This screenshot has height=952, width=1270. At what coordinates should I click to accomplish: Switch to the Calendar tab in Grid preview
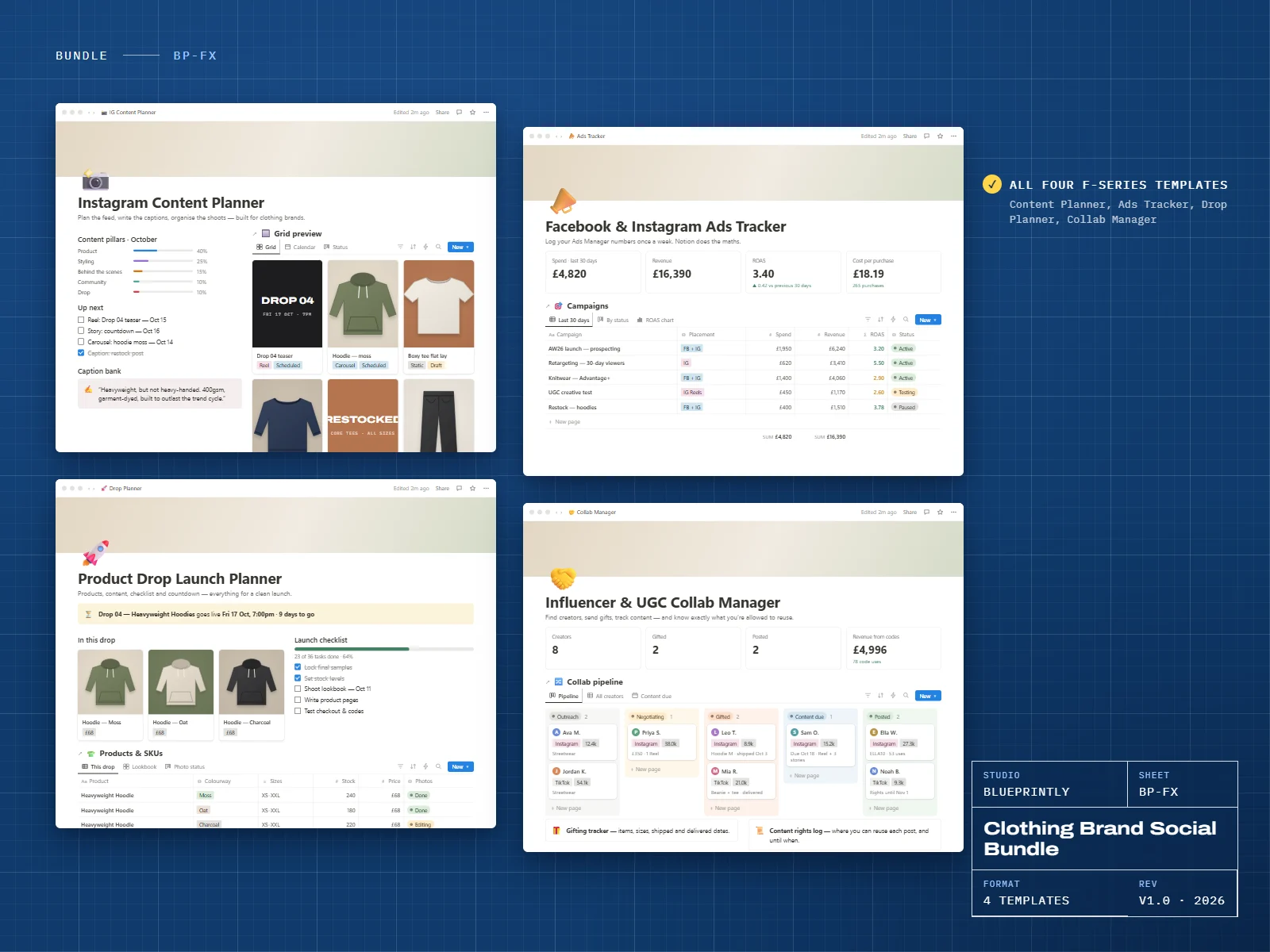coord(300,248)
